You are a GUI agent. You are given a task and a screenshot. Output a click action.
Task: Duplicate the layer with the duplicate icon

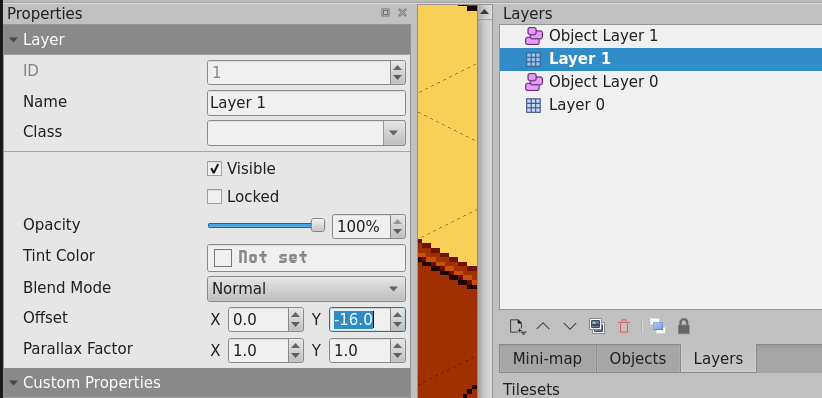click(x=597, y=326)
